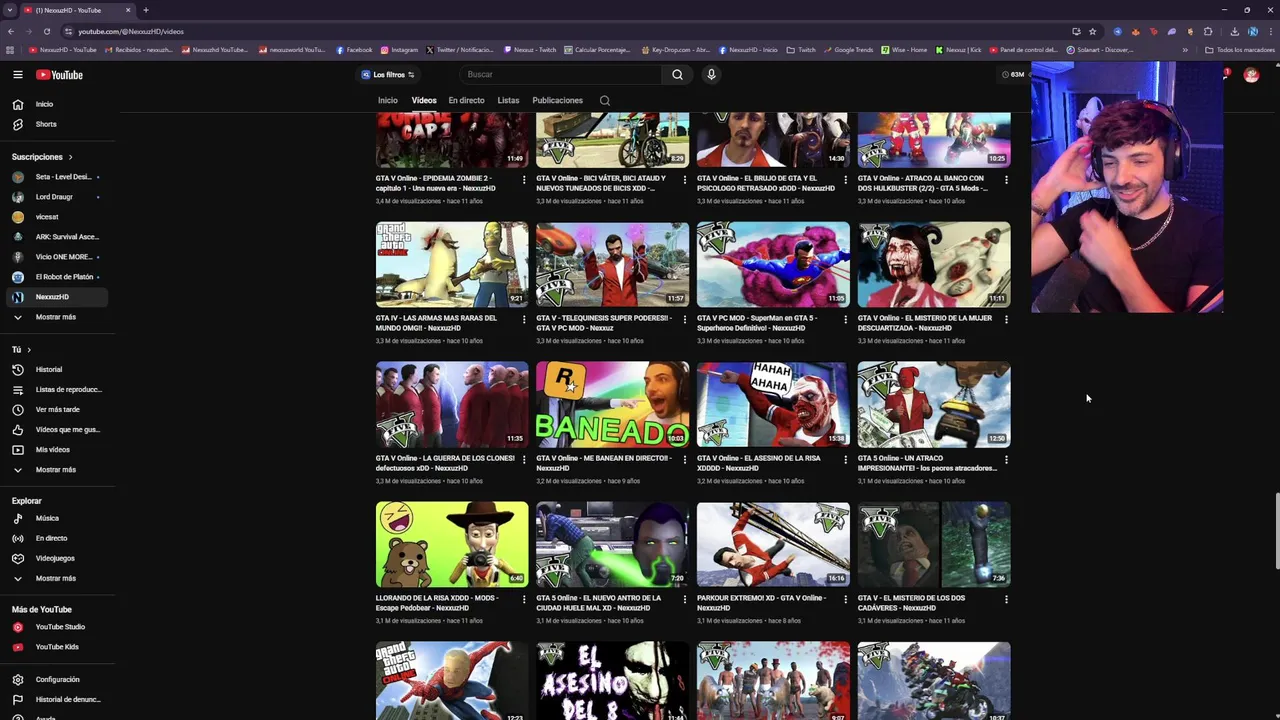The image size is (1280, 720).
Task: Click the search magnifier button
Action: [x=677, y=74]
